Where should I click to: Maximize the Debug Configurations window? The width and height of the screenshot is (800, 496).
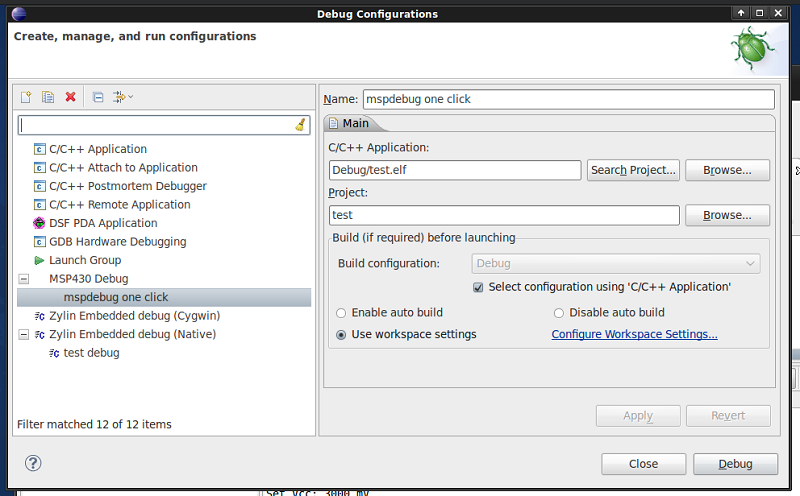coord(759,13)
